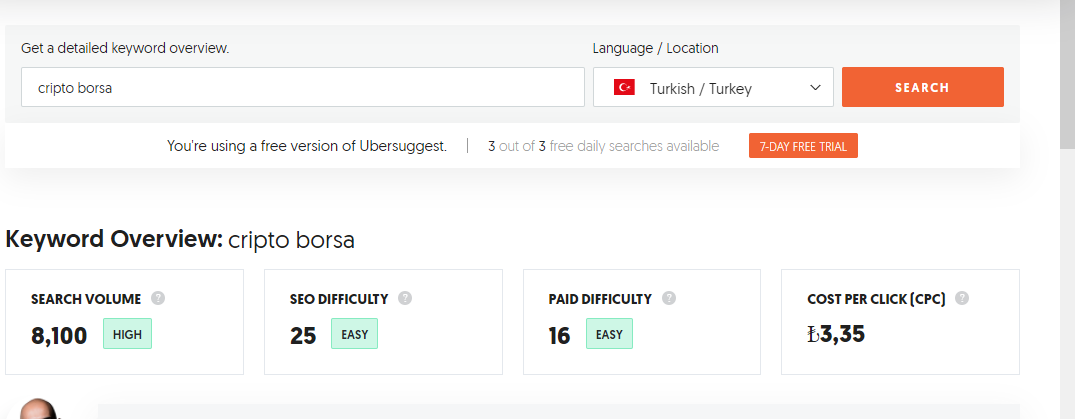Image resolution: width=1075 pixels, height=419 pixels.
Task: Click the EASY badge under SEO Difficulty
Action: pos(354,334)
